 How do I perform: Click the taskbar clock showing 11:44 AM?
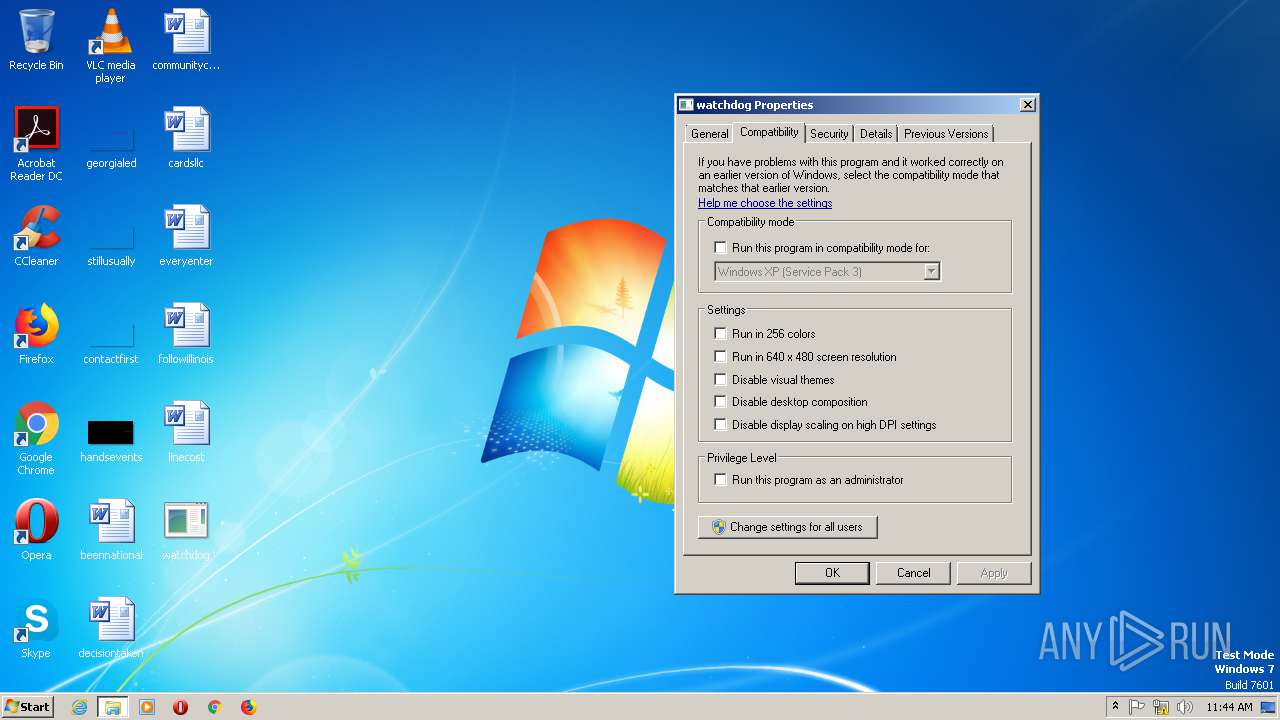click(x=1229, y=707)
